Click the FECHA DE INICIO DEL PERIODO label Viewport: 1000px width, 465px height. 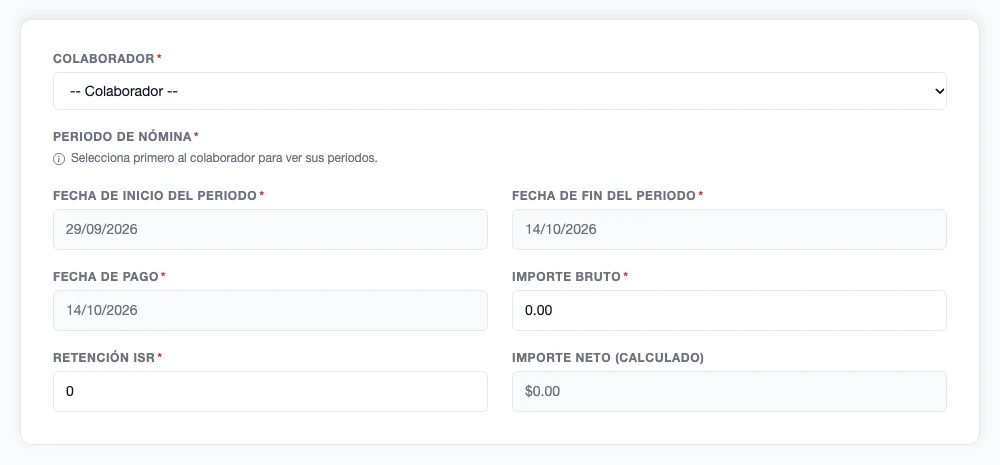pos(155,195)
